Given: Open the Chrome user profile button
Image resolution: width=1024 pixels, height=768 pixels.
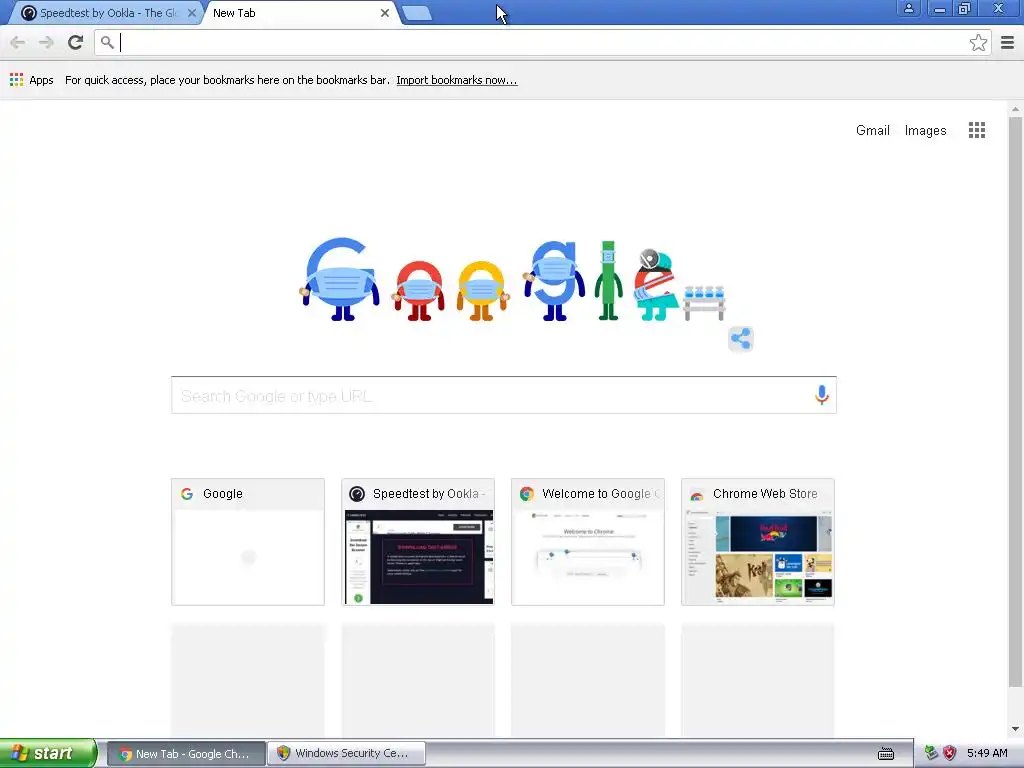Looking at the screenshot, I should pyautogui.click(x=908, y=8).
